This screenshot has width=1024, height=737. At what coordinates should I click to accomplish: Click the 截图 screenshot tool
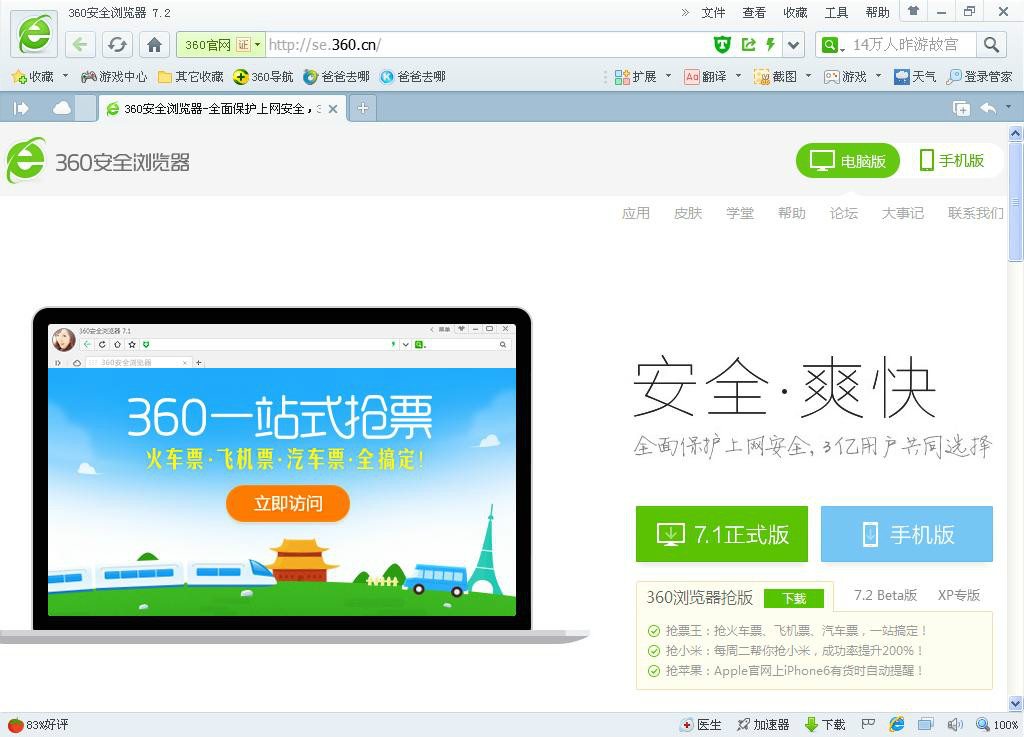(775, 76)
